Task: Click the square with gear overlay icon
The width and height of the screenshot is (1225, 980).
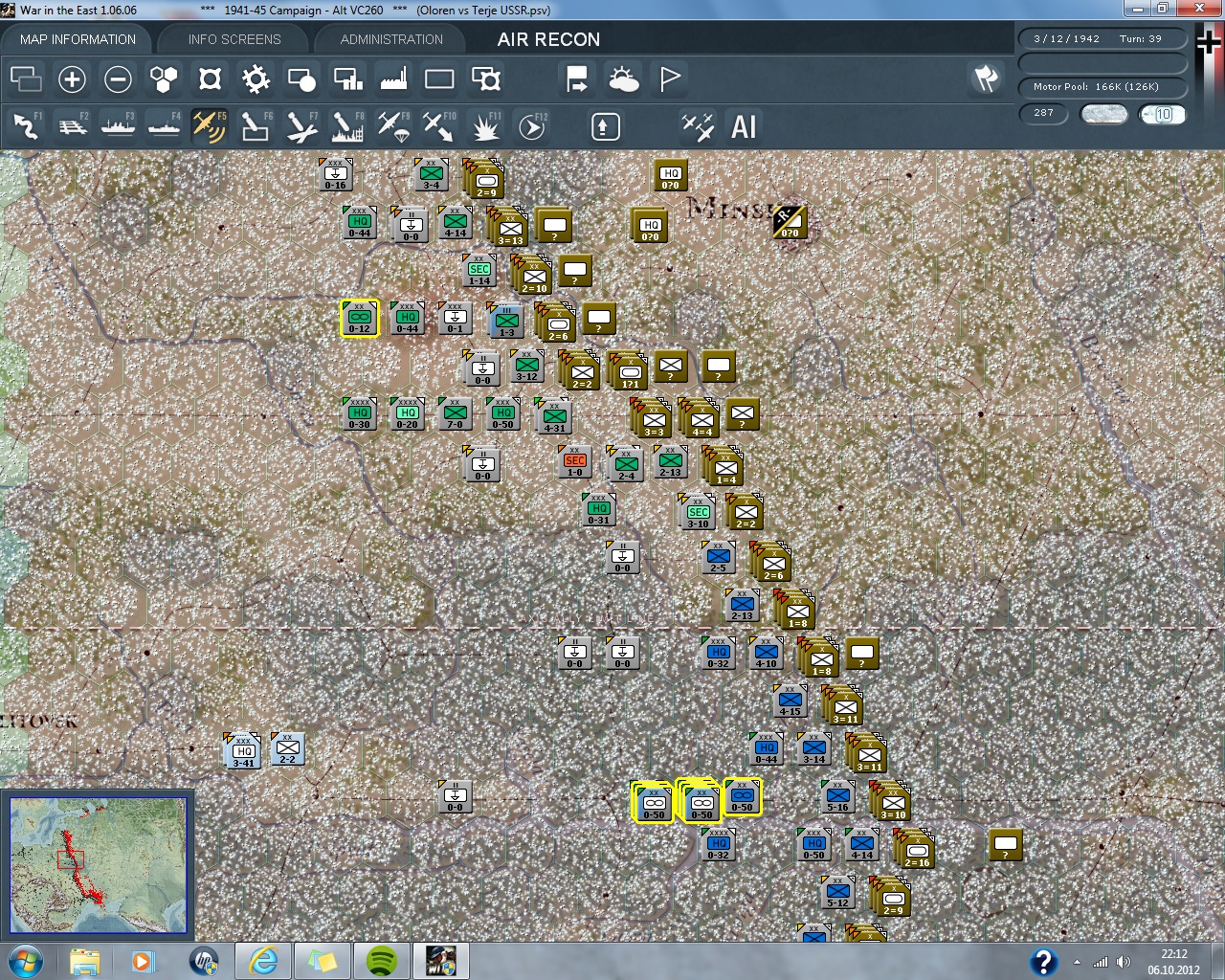Action: (485, 79)
